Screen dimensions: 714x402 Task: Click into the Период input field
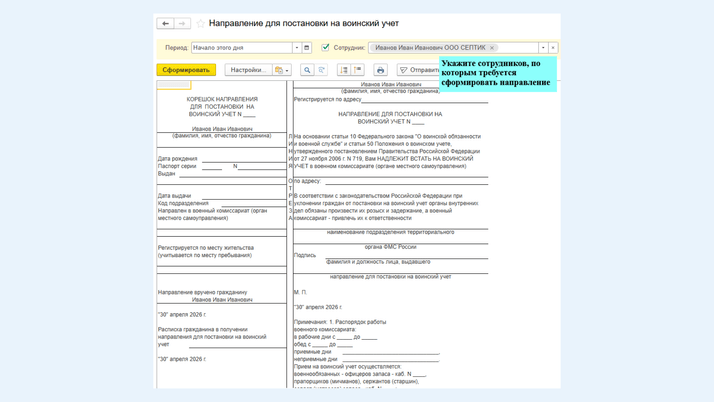coord(241,47)
